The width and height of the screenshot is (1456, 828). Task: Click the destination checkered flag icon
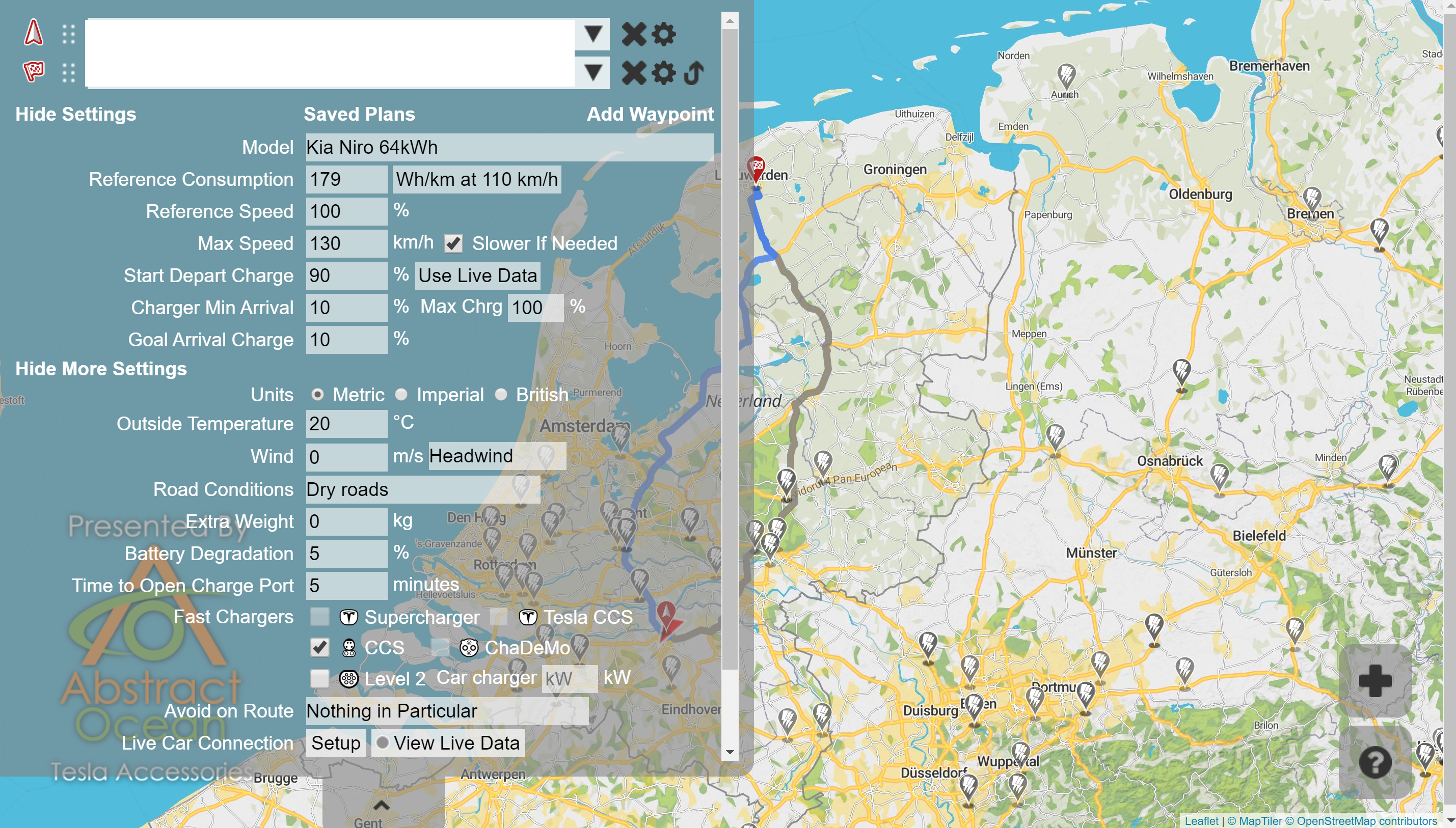coord(33,72)
